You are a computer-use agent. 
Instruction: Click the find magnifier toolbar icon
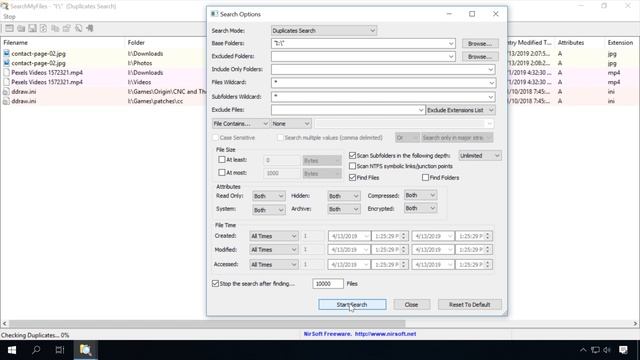pyautogui.click(x=78, y=28)
